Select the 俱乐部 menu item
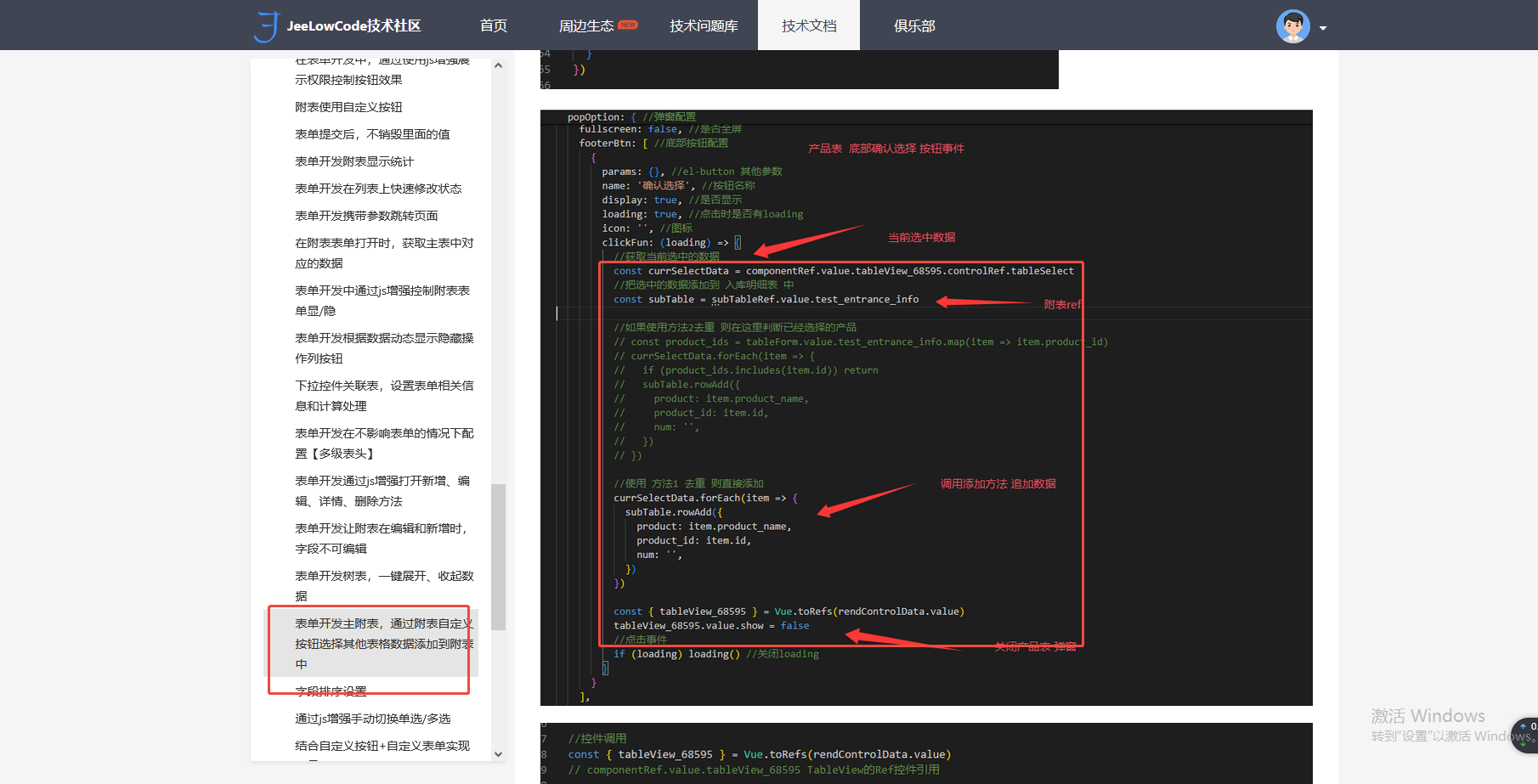The image size is (1538, 784). point(913,25)
